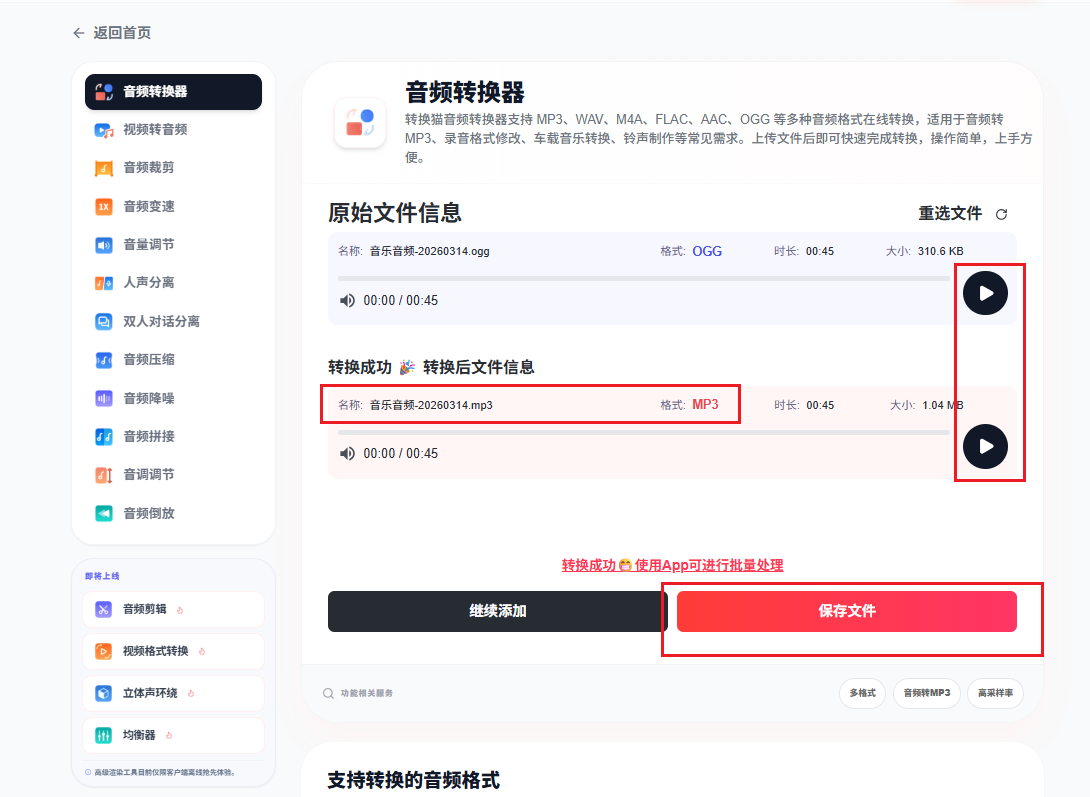Mute the converted file volume speaker icon
This screenshot has height=797, width=1090.
coord(347,453)
